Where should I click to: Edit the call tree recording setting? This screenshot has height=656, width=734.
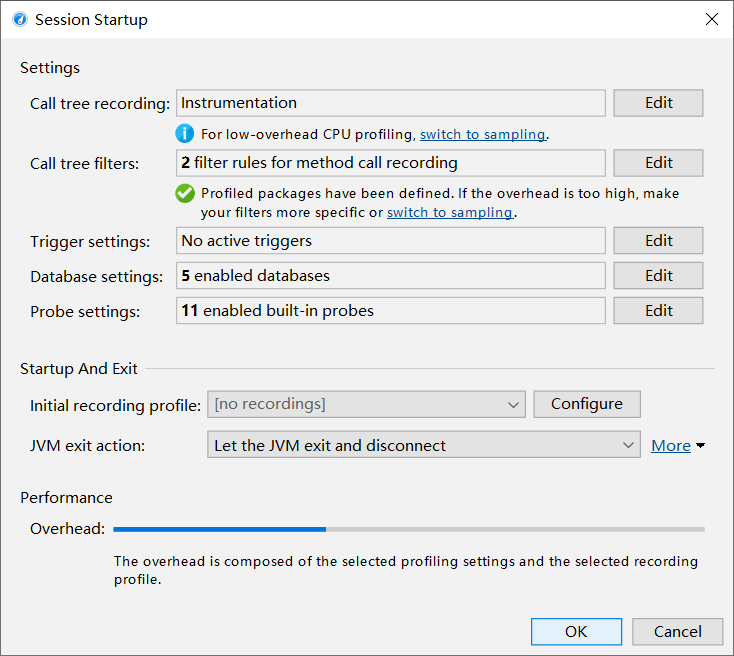click(658, 103)
